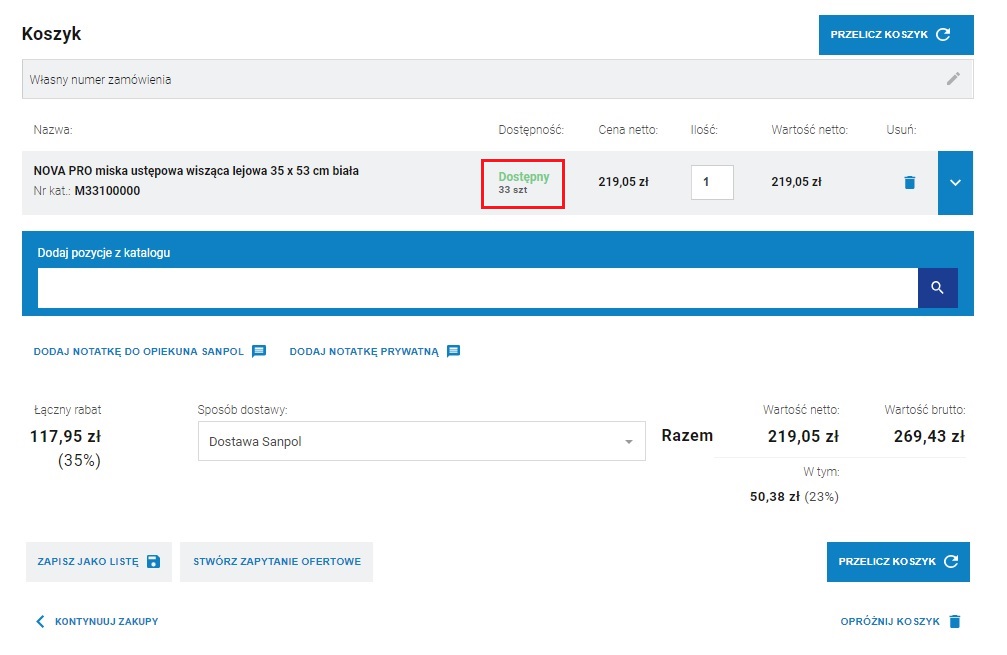This screenshot has height=655, width=1007.
Task: Click the total discount 117,95 zł
Action: click(x=66, y=437)
